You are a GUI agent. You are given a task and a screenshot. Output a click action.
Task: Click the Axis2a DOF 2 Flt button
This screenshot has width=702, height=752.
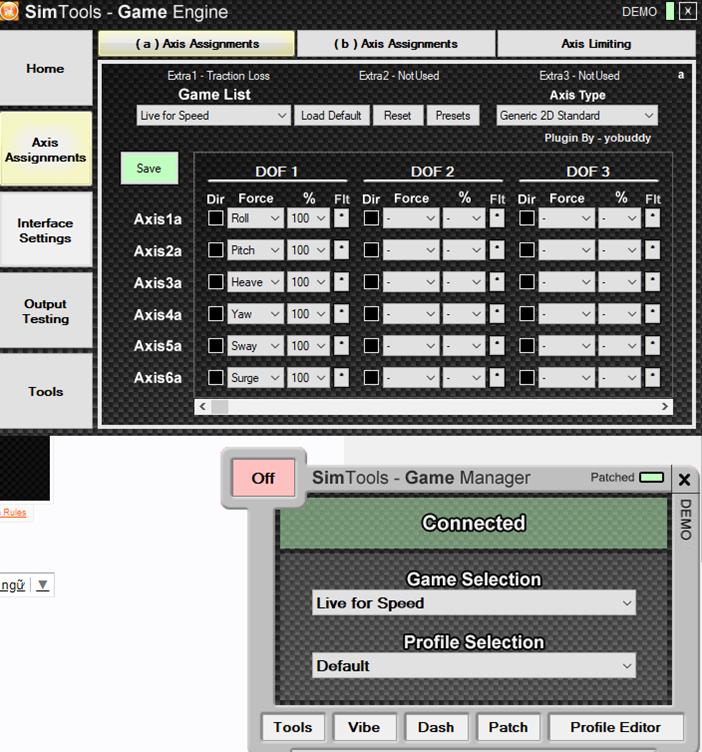point(497,250)
